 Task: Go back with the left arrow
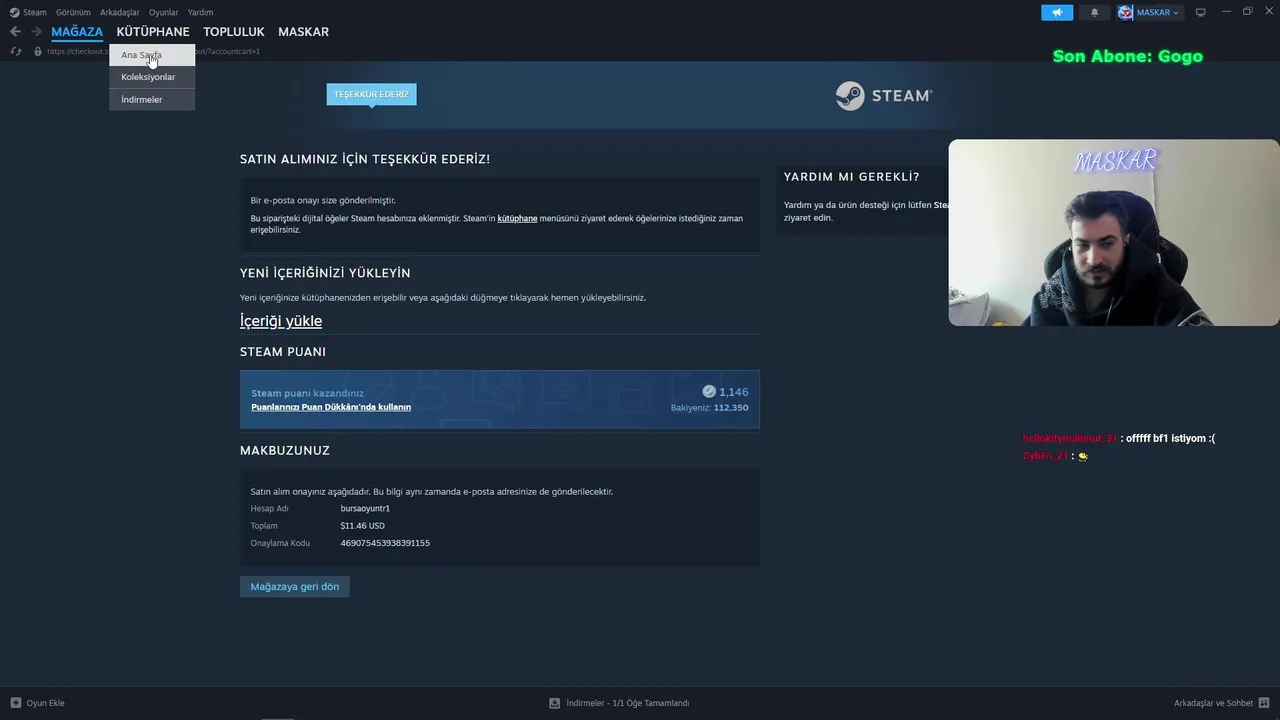pos(15,32)
